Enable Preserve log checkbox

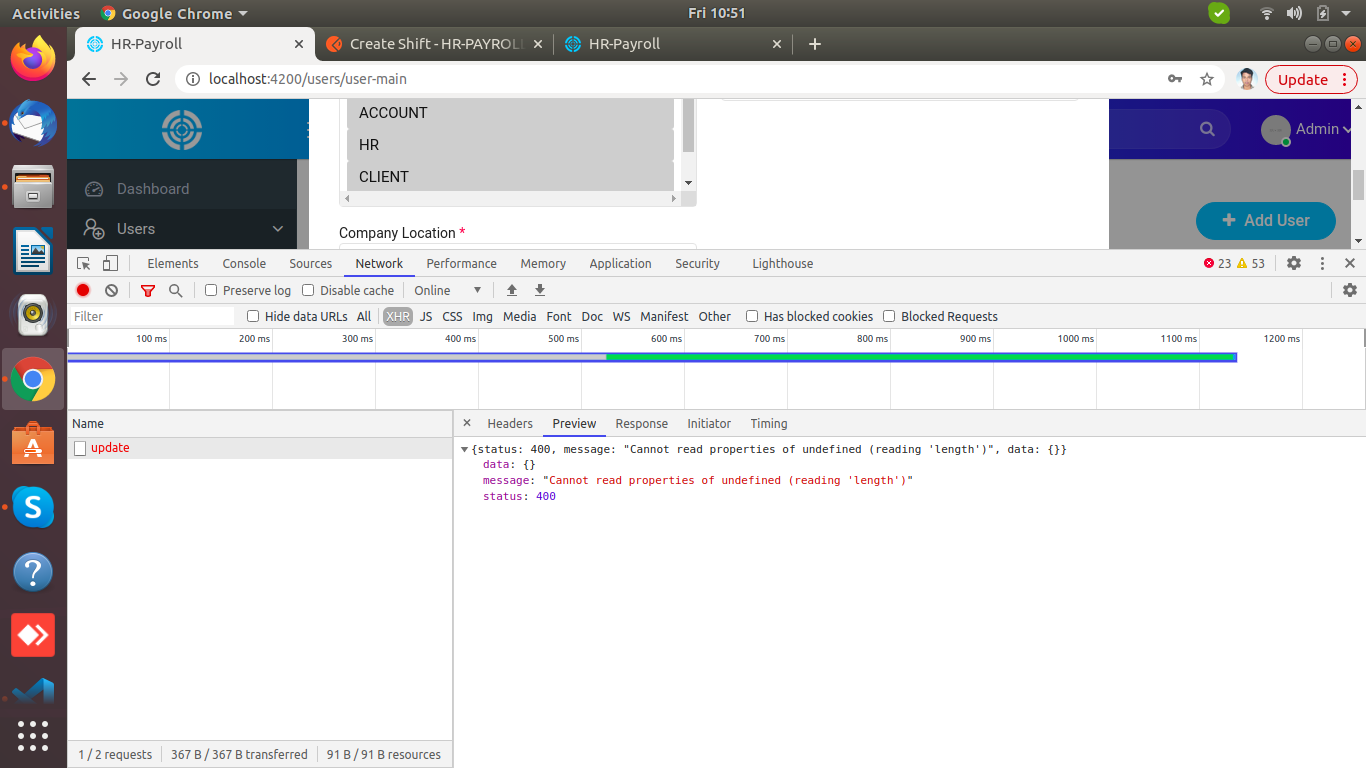click(211, 290)
